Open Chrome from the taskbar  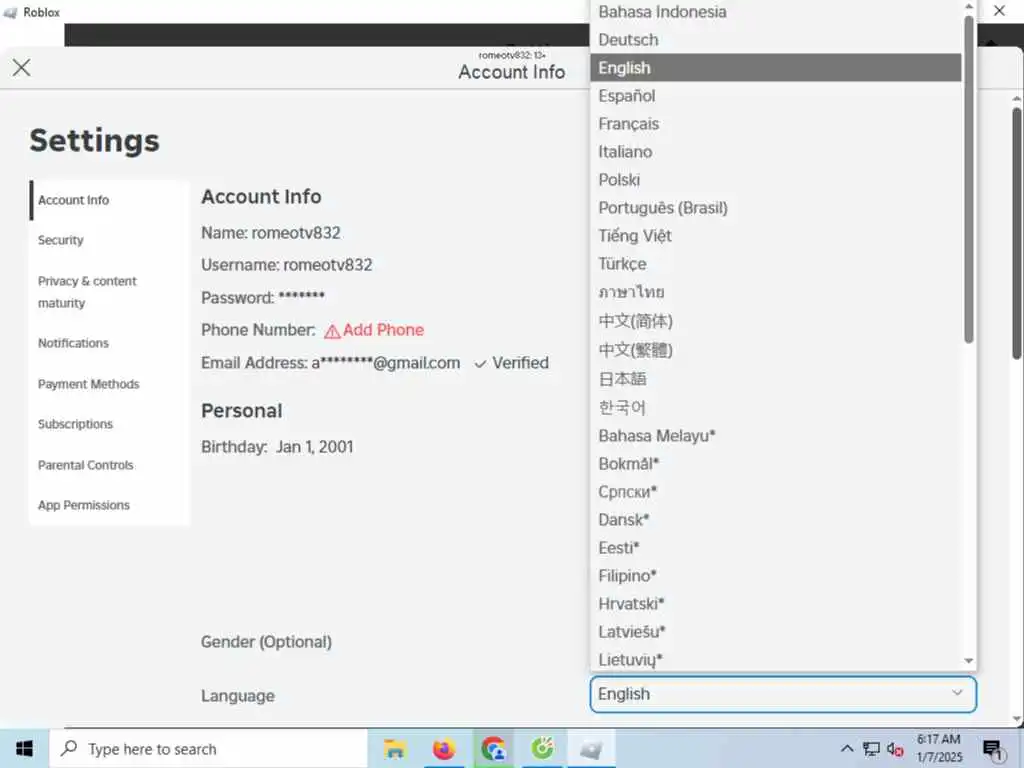click(493, 749)
